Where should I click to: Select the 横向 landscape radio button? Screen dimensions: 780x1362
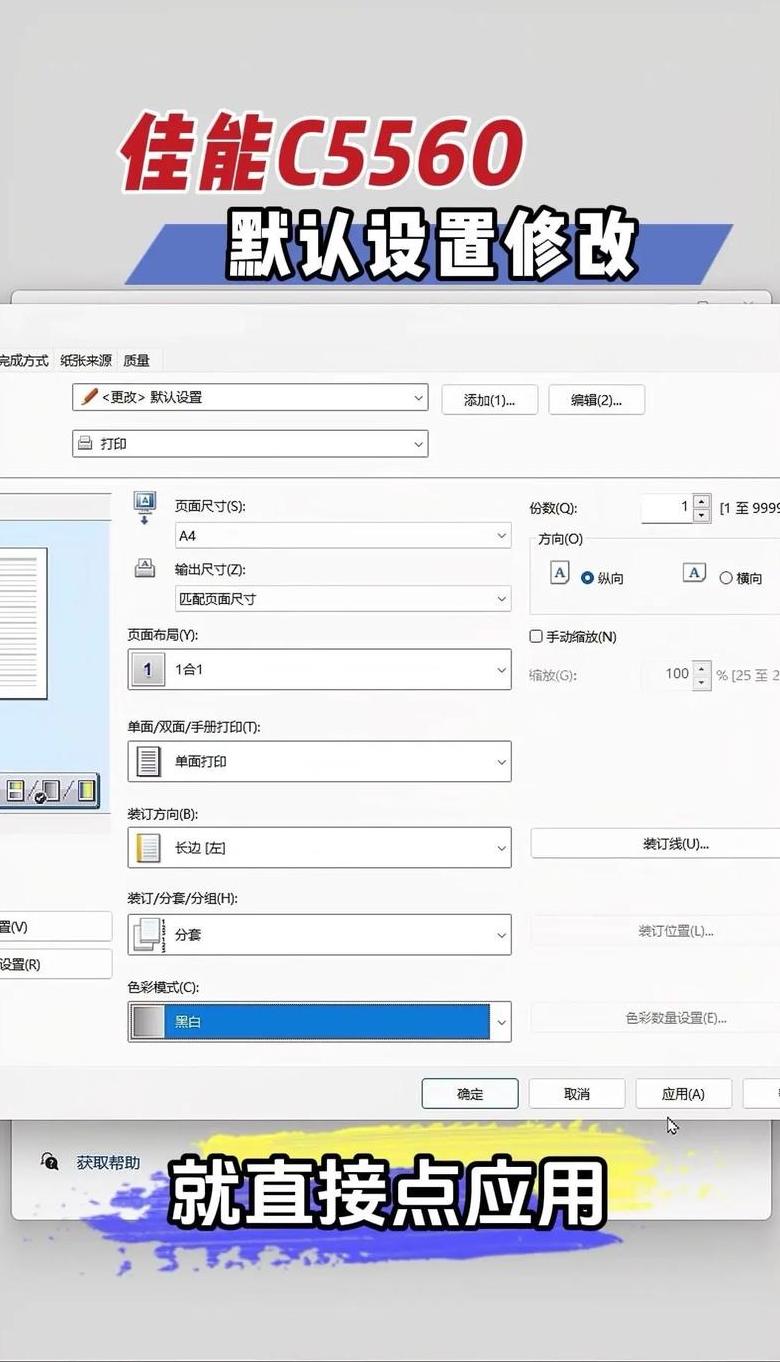(726, 578)
